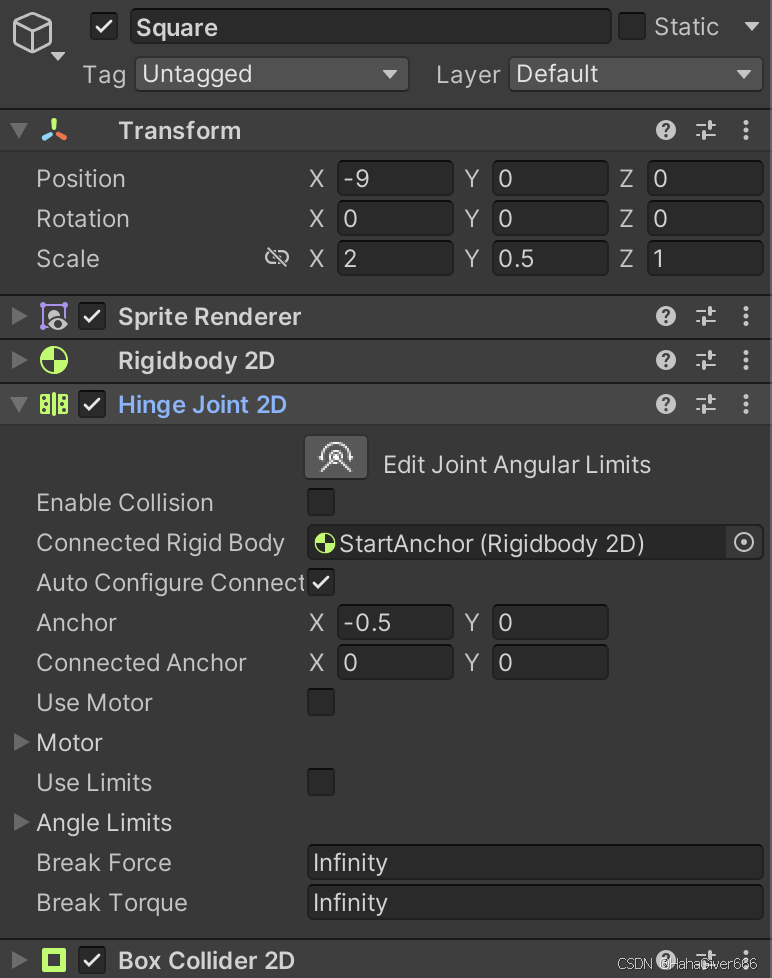
Task: Open the Tag dropdown
Action: point(271,74)
